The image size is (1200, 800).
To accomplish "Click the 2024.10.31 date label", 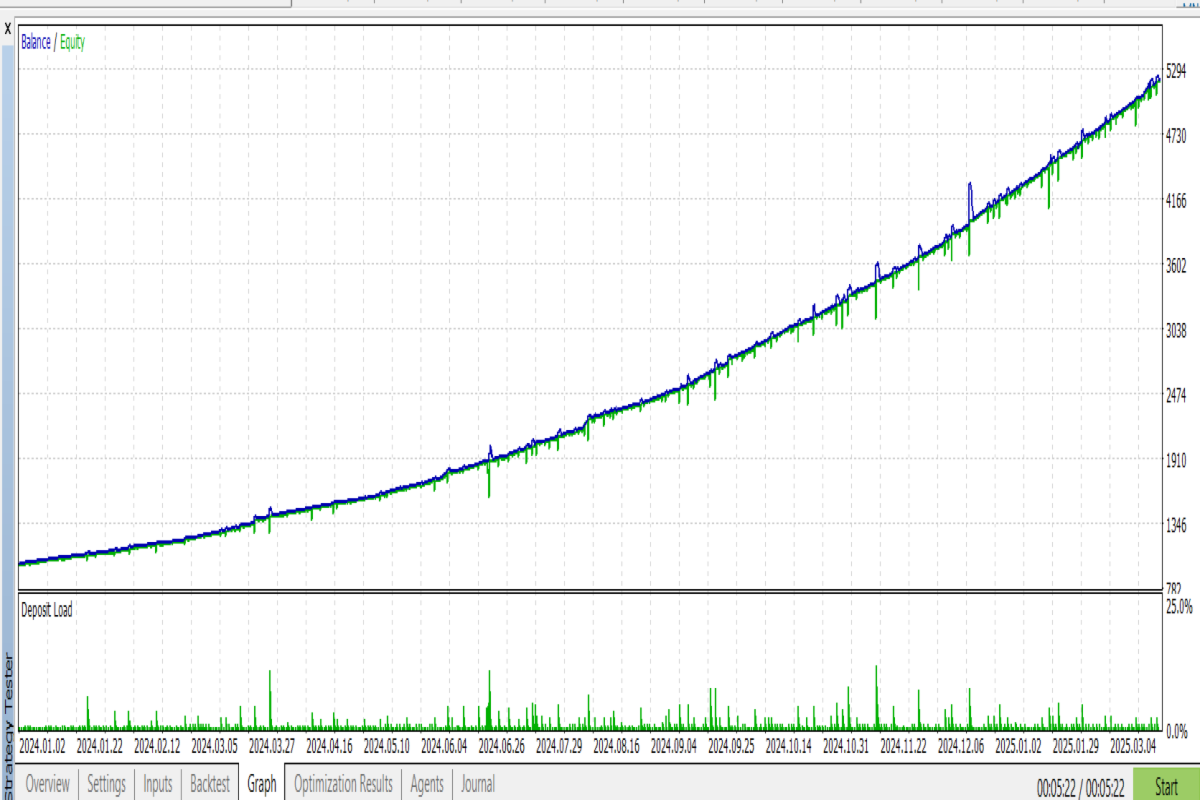I will pyautogui.click(x=846, y=745).
